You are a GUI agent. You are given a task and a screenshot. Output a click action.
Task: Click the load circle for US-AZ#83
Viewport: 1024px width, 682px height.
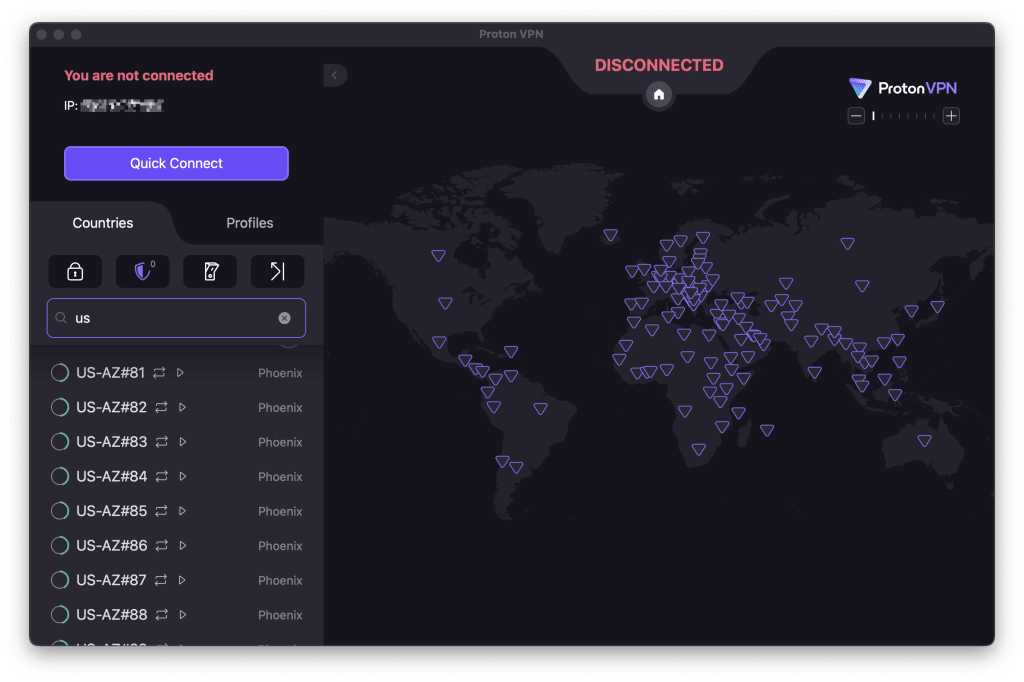59,442
